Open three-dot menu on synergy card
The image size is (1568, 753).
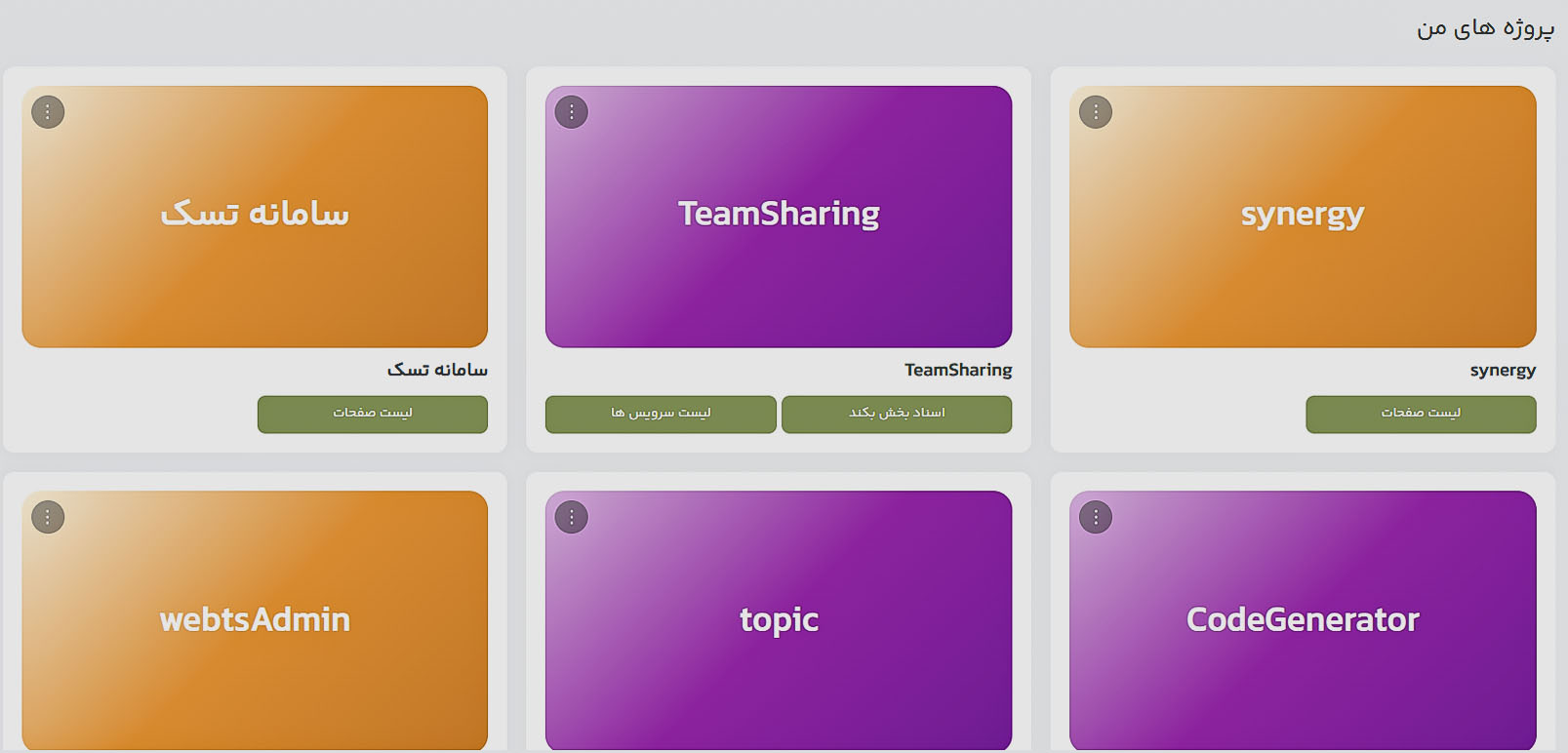(x=1096, y=112)
